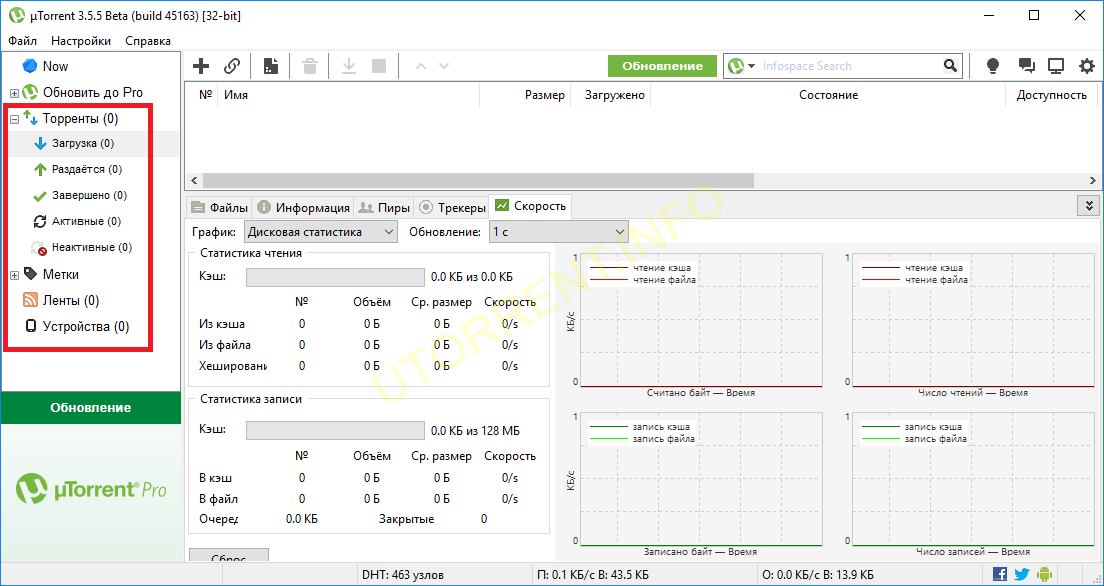The image size is (1104, 586).
Task: Open the Настройки menu
Action: tap(81, 41)
